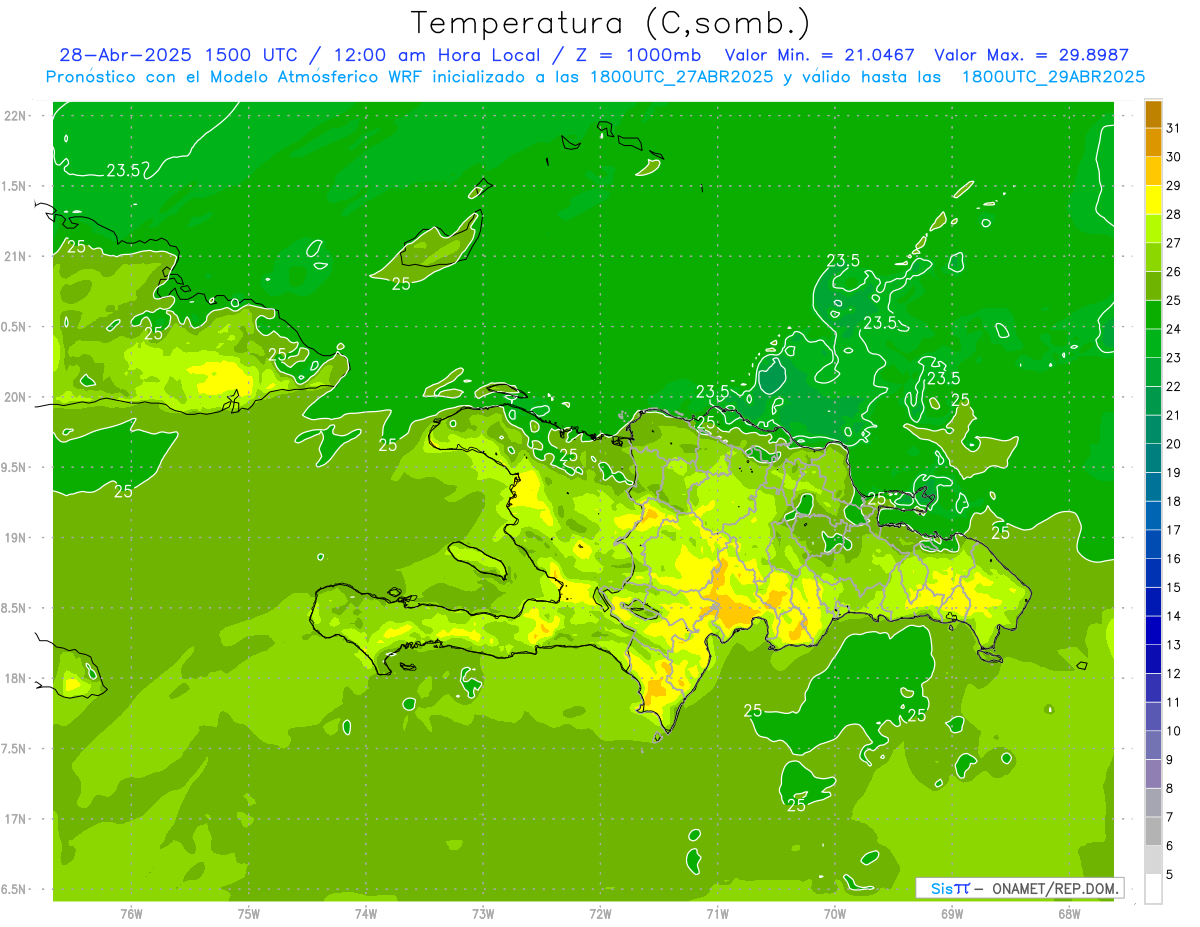This screenshot has height=927, width=1200.
Task: Select the purple swatch between 9 and 10
Action: pos(1153,746)
